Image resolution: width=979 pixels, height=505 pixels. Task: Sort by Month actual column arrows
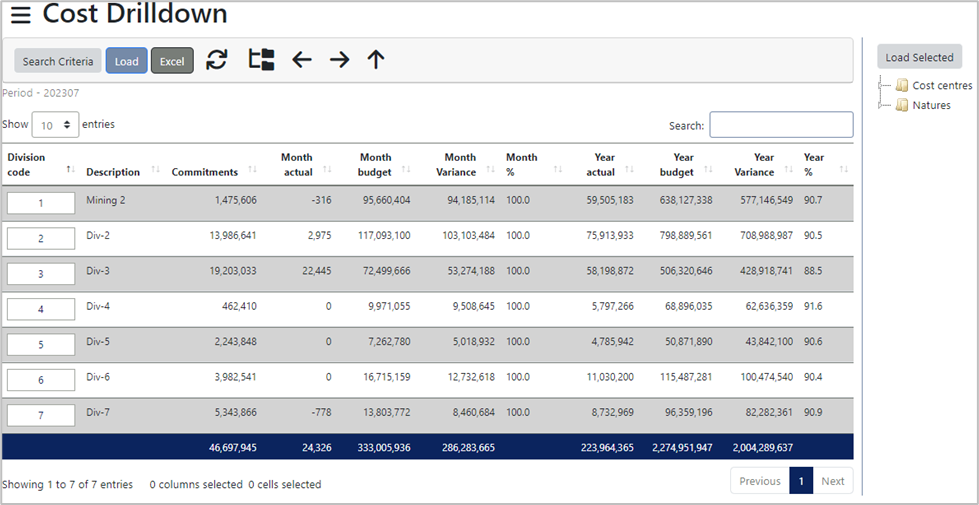328,170
